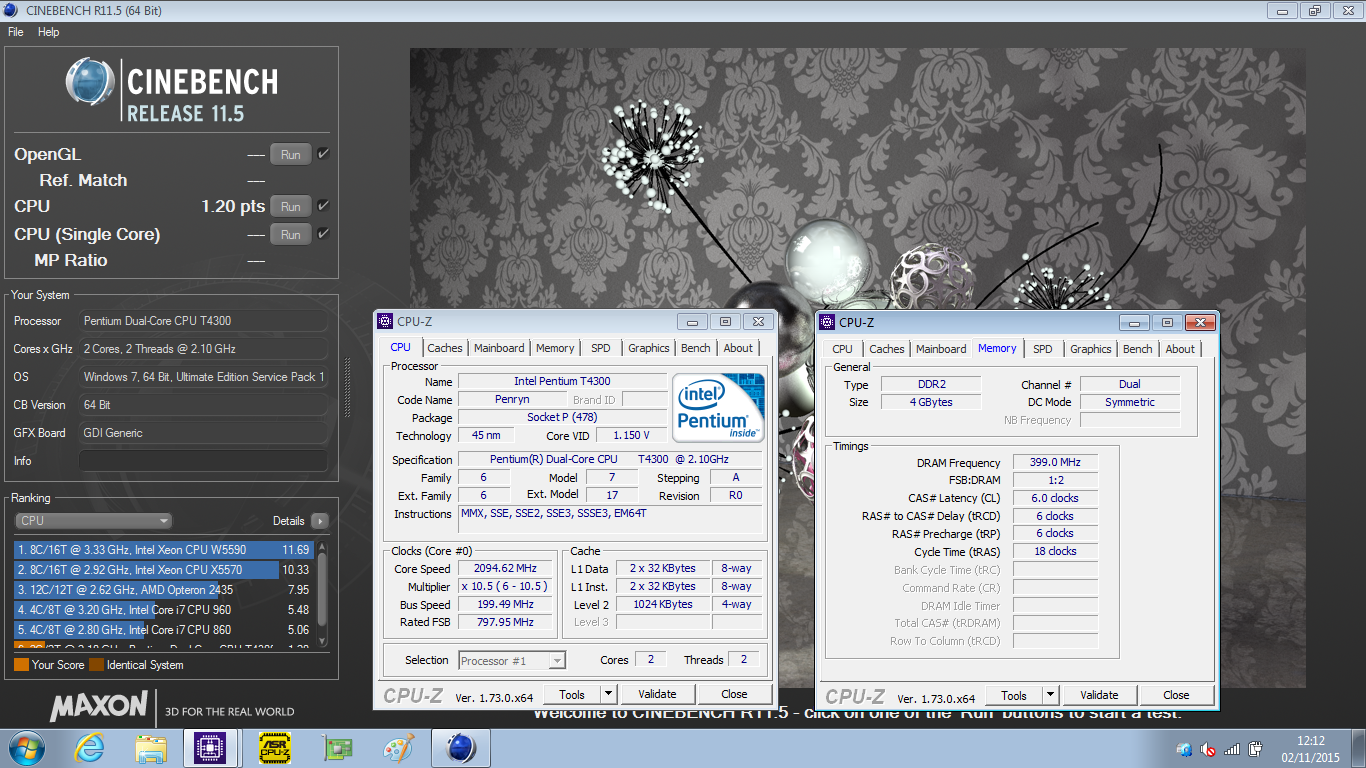The height and width of the screenshot is (768, 1366).
Task: Open Bench tab in right CPU-Z window
Action: click(1138, 349)
